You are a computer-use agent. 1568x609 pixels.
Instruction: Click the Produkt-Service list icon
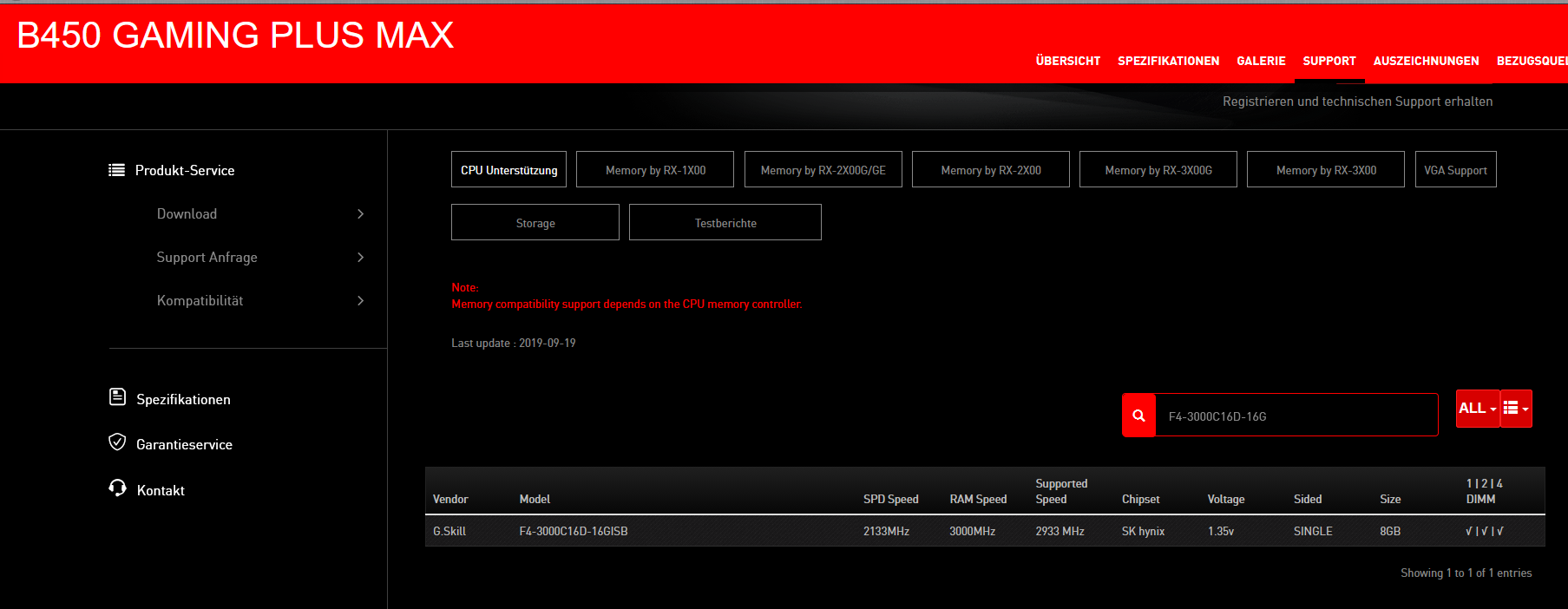tap(116, 170)
